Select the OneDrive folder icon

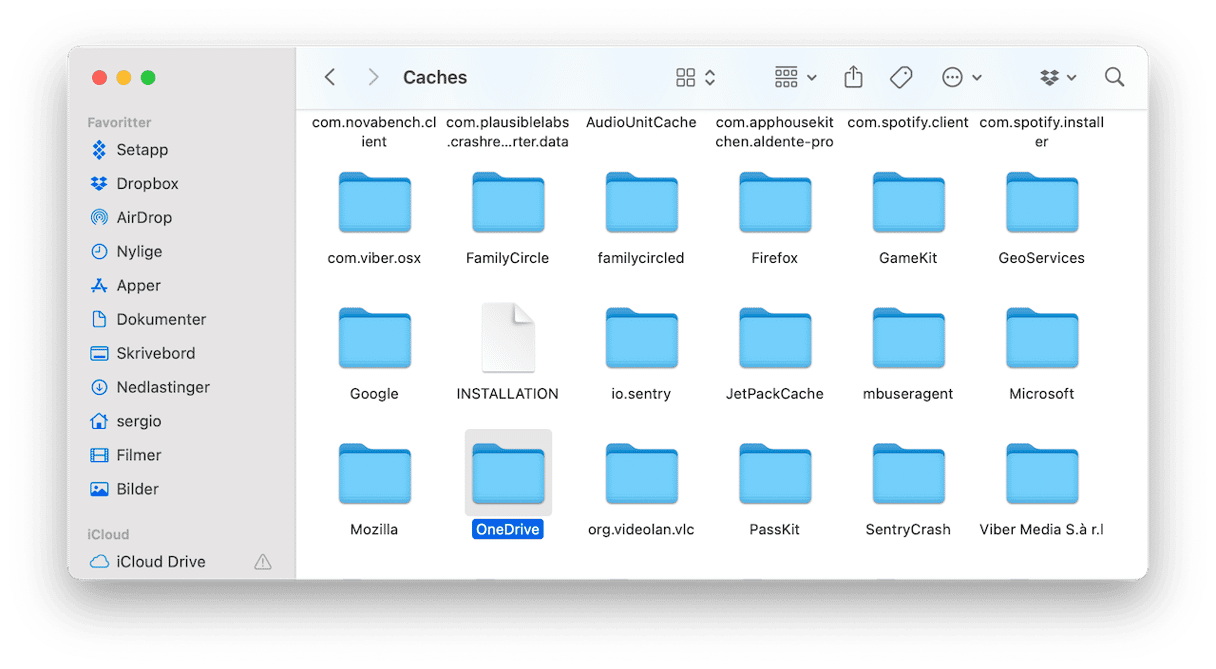click(508, 475)
